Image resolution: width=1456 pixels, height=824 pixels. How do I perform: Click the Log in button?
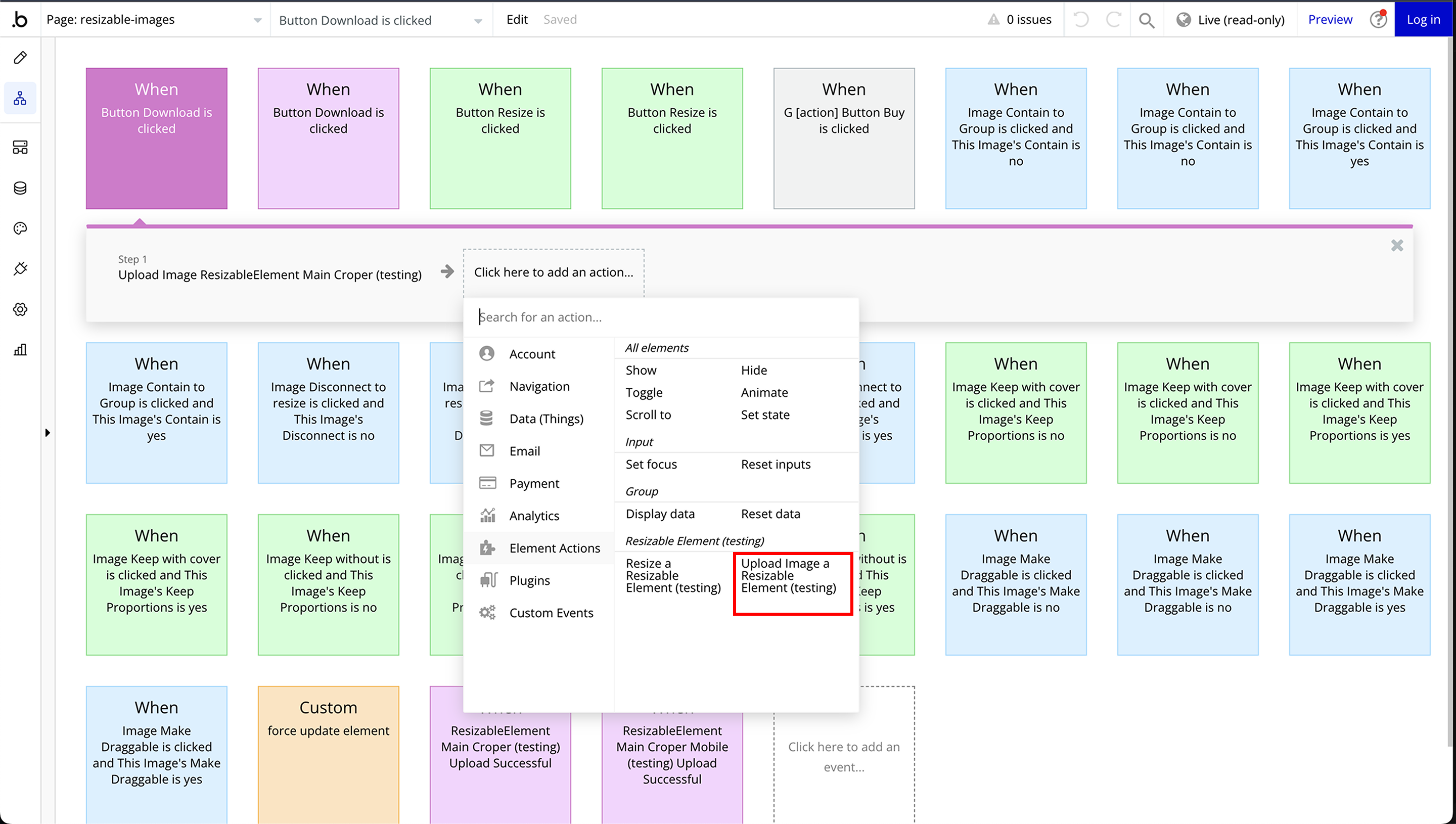(x=1423, y=20)
